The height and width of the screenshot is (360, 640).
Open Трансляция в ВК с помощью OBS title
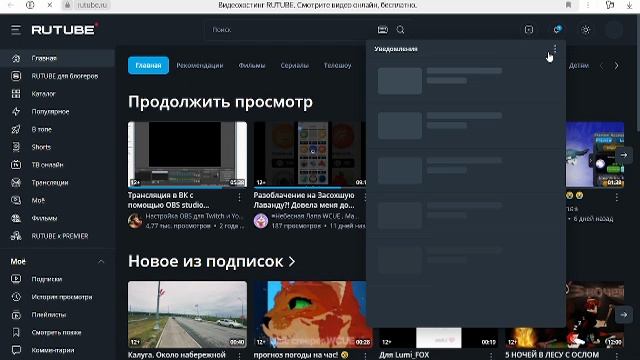tap(169, 200)
